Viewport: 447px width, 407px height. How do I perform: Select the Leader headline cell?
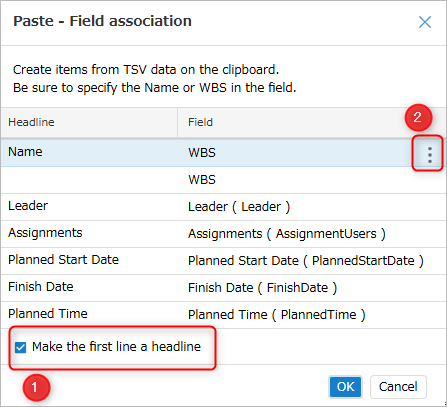tap(89, 207)
